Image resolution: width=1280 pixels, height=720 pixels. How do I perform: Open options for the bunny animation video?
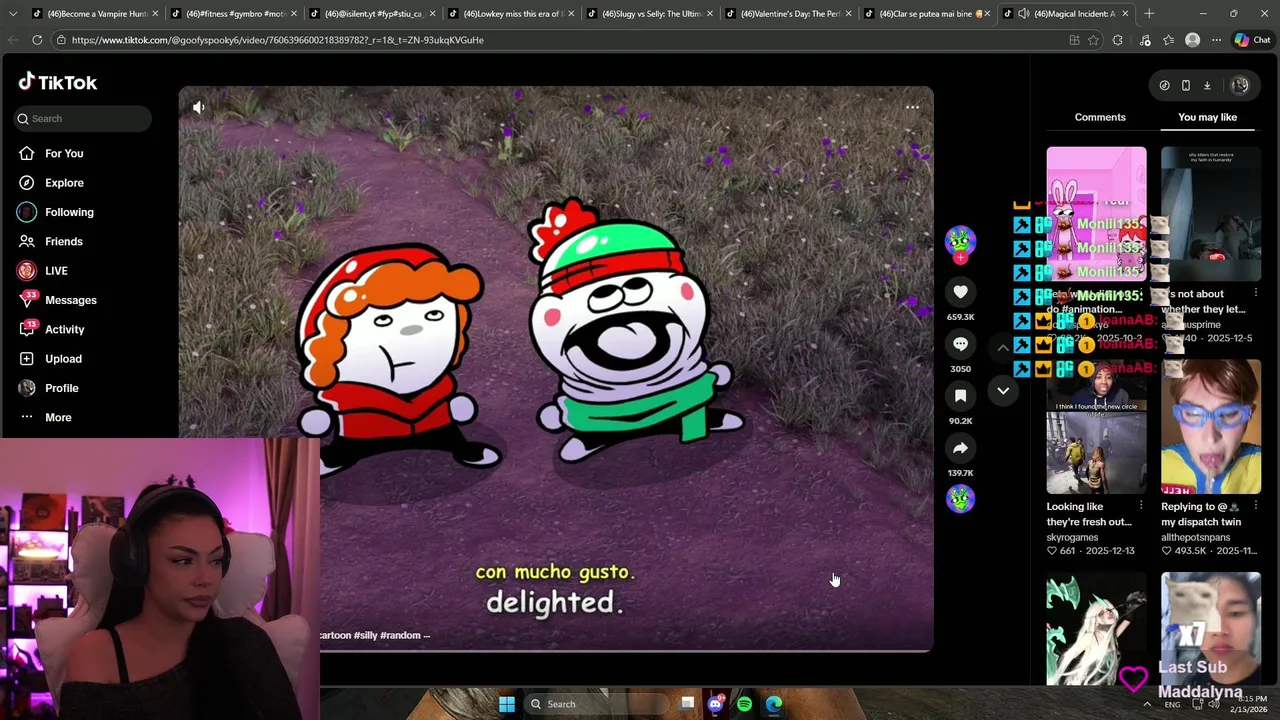[1140, 294]
